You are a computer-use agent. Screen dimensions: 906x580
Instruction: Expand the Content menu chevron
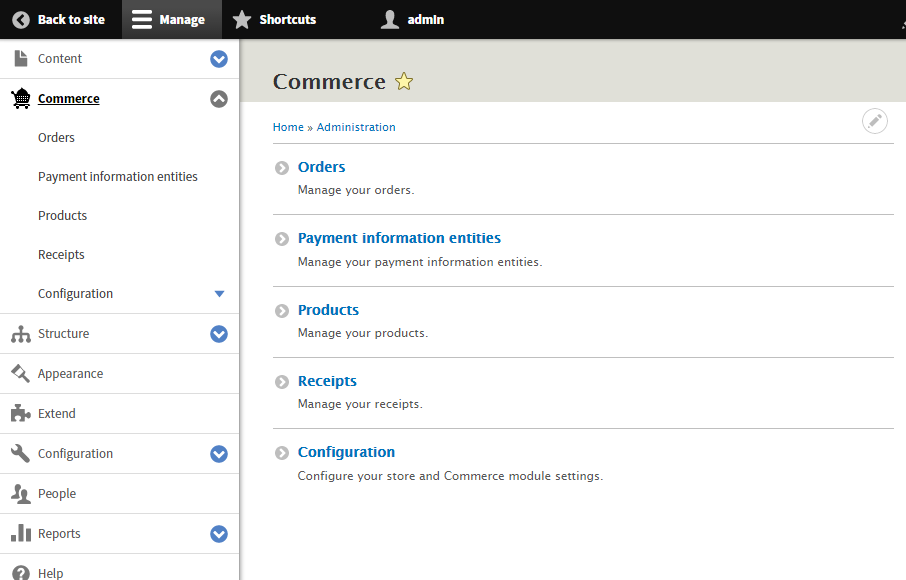[x=219, y=59]
